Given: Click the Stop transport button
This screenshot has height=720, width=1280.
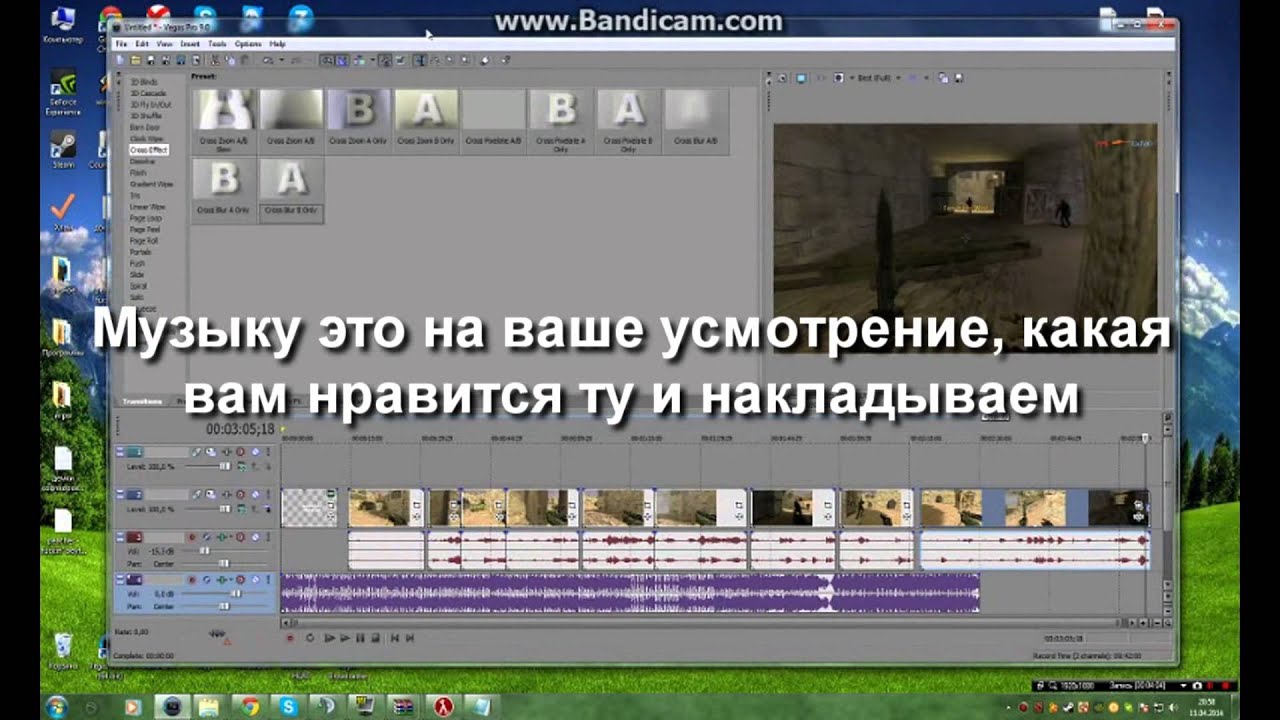Looking at the screenshot, I should click(x=376, y=638).
